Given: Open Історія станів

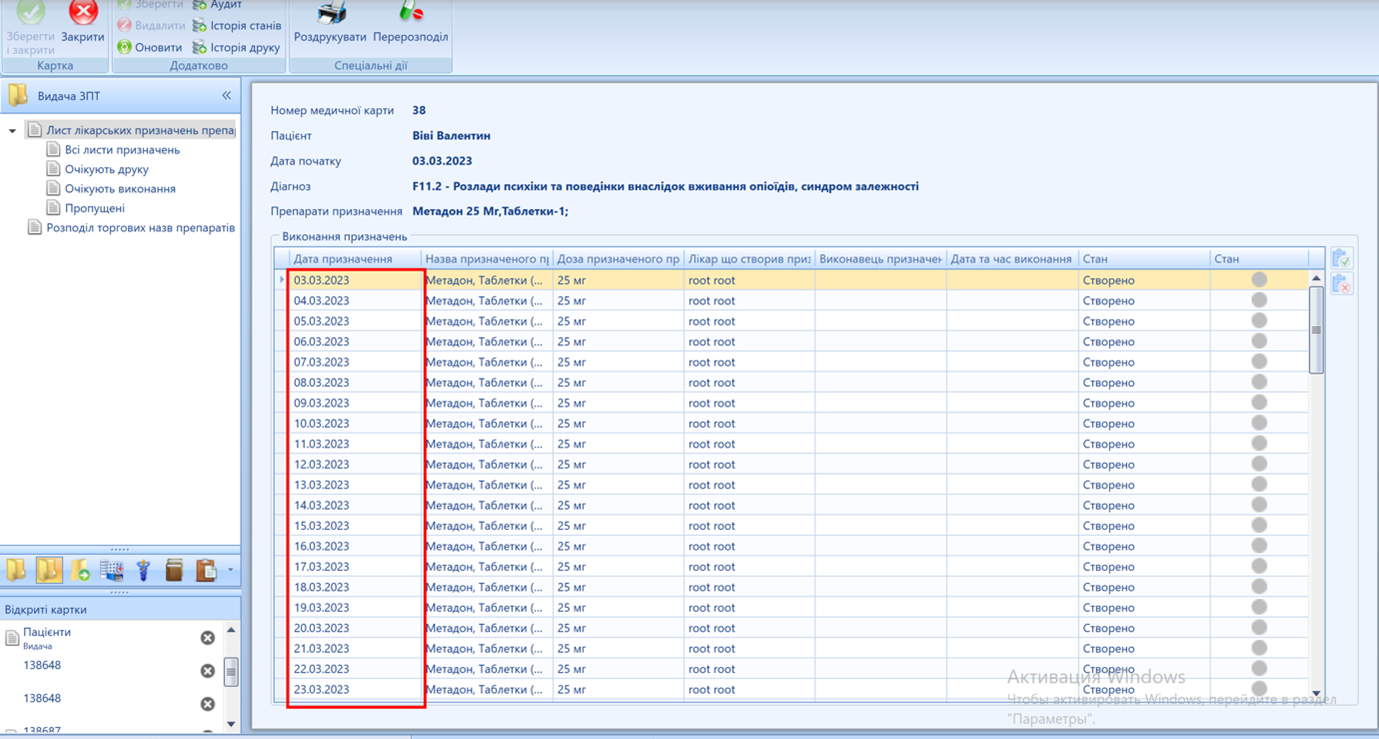Looking at the screenshot, I should tap(236, 25).
